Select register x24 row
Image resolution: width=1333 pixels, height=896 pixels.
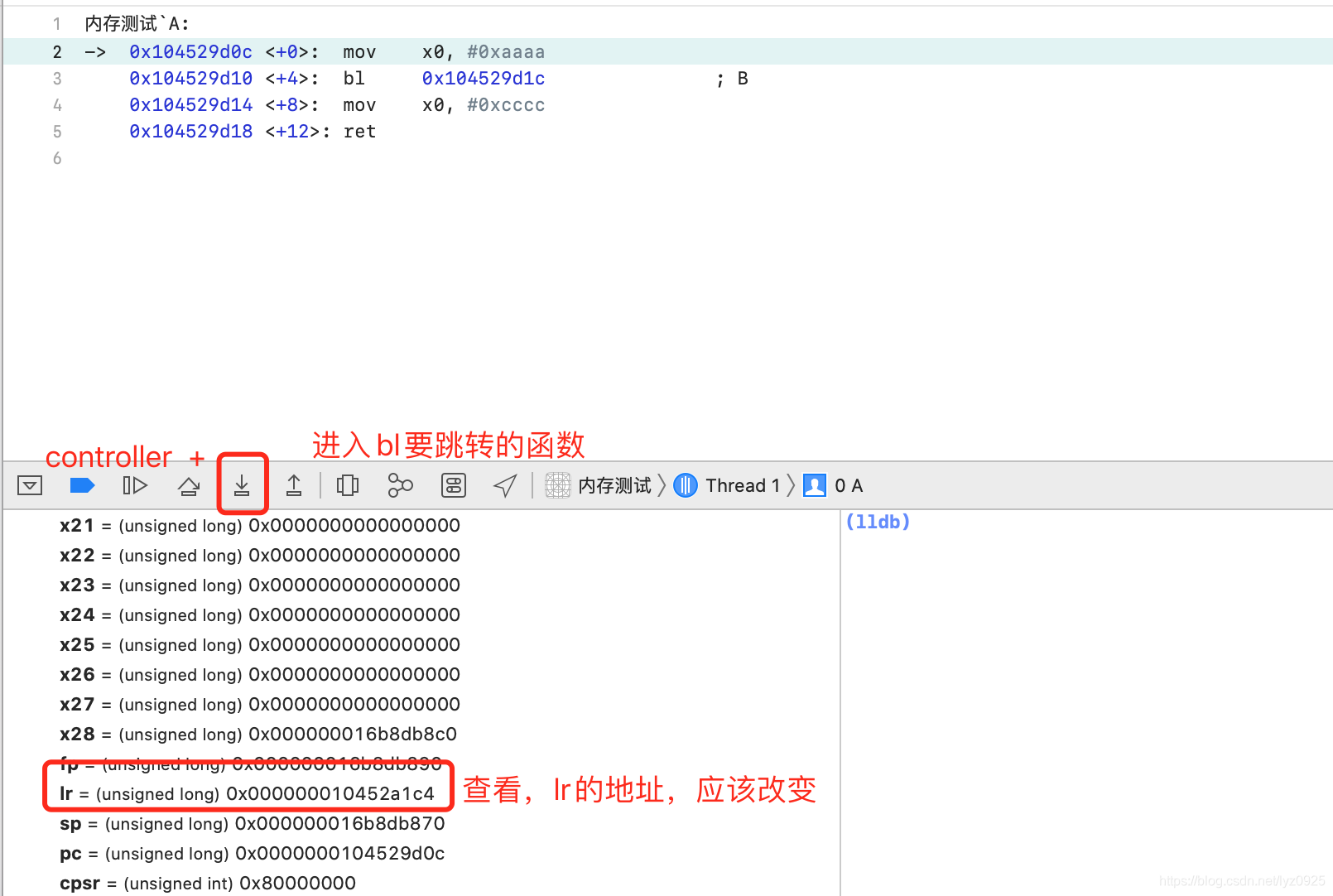pyautogui.click(x=260, y=614)
